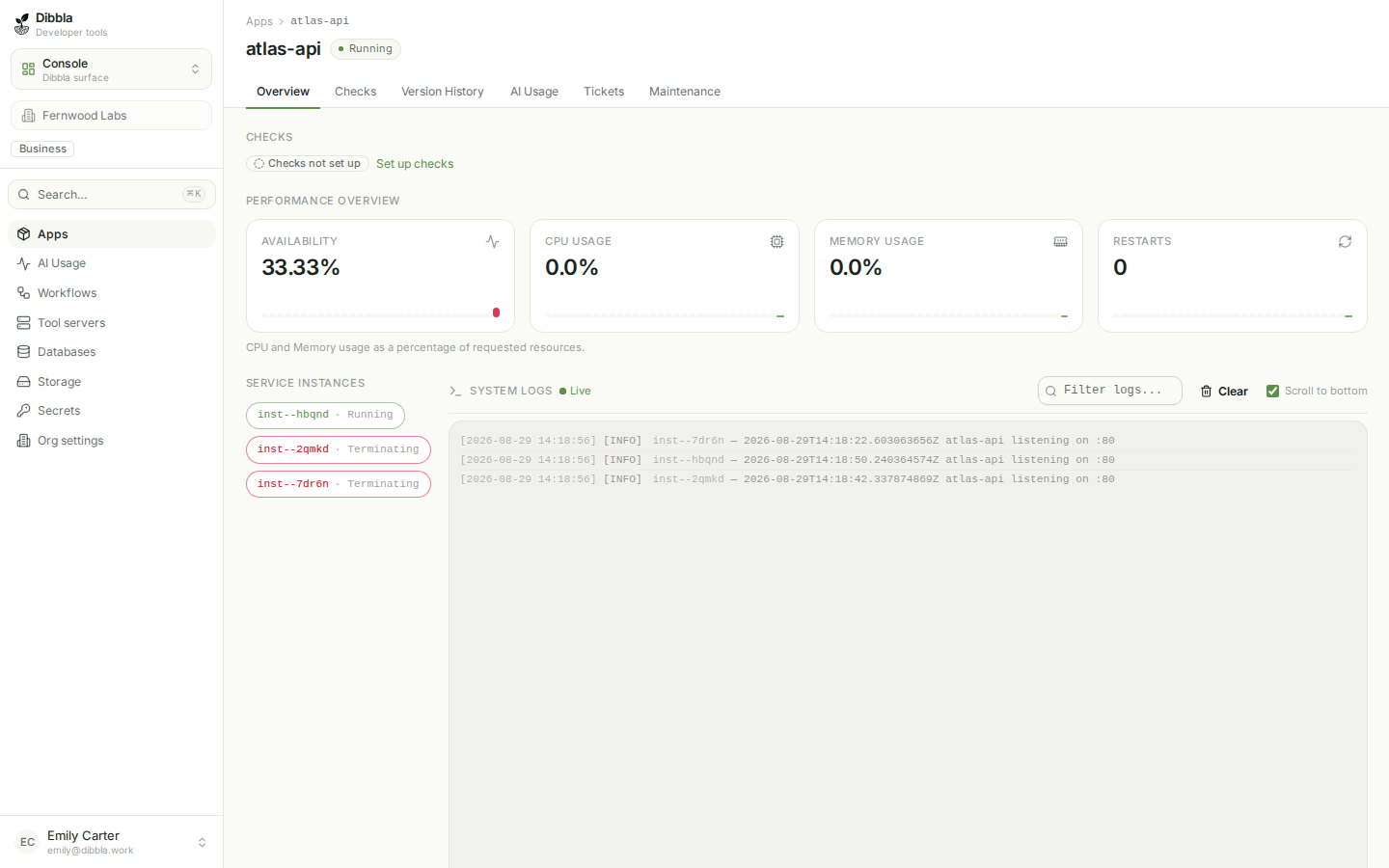Image resolution: width=1389 pixels, height=868 pixels.
Task: Click the Workflows icon in sidebar
Action: [24, 293]
